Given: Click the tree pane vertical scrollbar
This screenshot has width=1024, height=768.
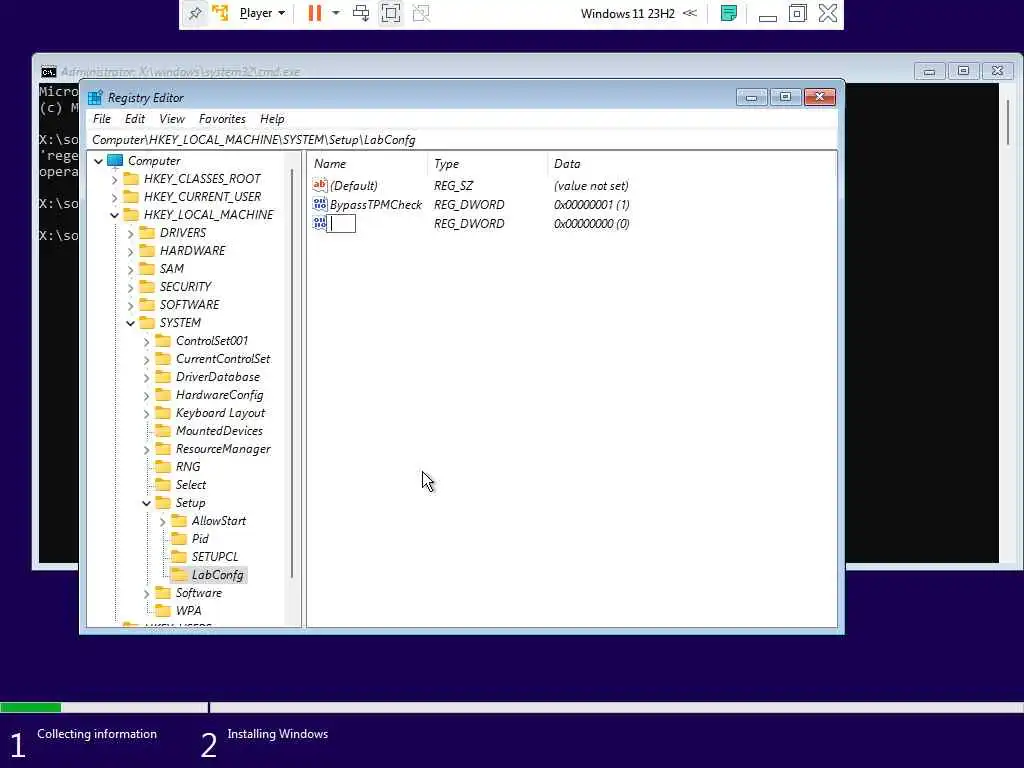Looking at the screenshot, I should click(291, 374).
